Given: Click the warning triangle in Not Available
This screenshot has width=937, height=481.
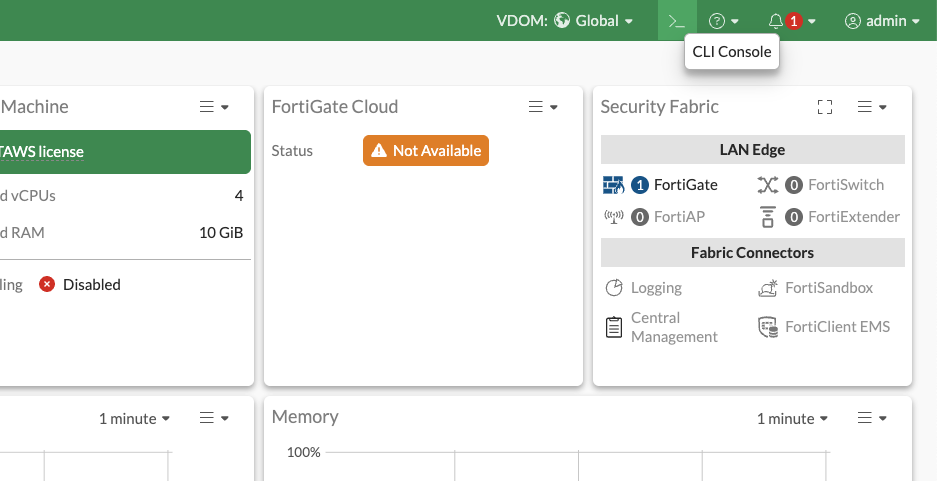Looking at the screenshot, I should (379, 151).
